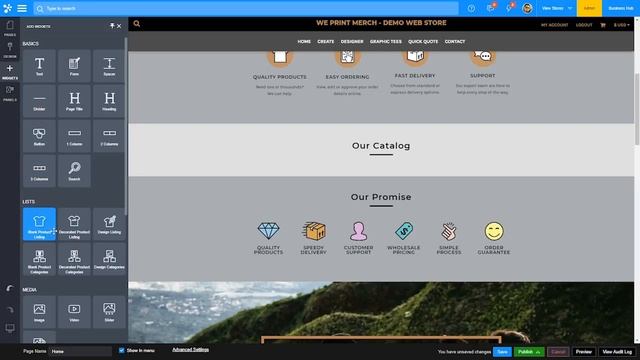The image size is (640, 360).
Task: Add the 1 Column widget
Action: point(74,136)
